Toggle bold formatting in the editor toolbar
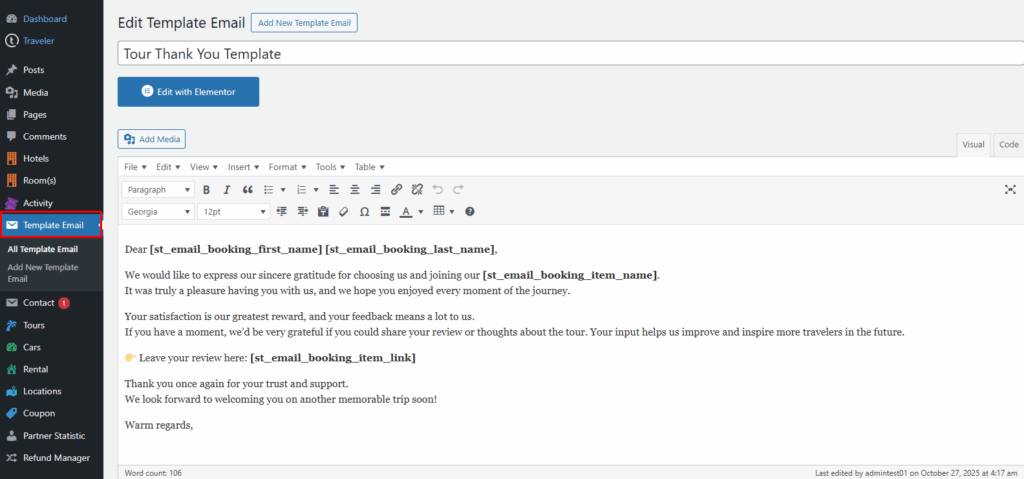The width and height of the screenshot is (1024, 479). click(x=206, y=189)
